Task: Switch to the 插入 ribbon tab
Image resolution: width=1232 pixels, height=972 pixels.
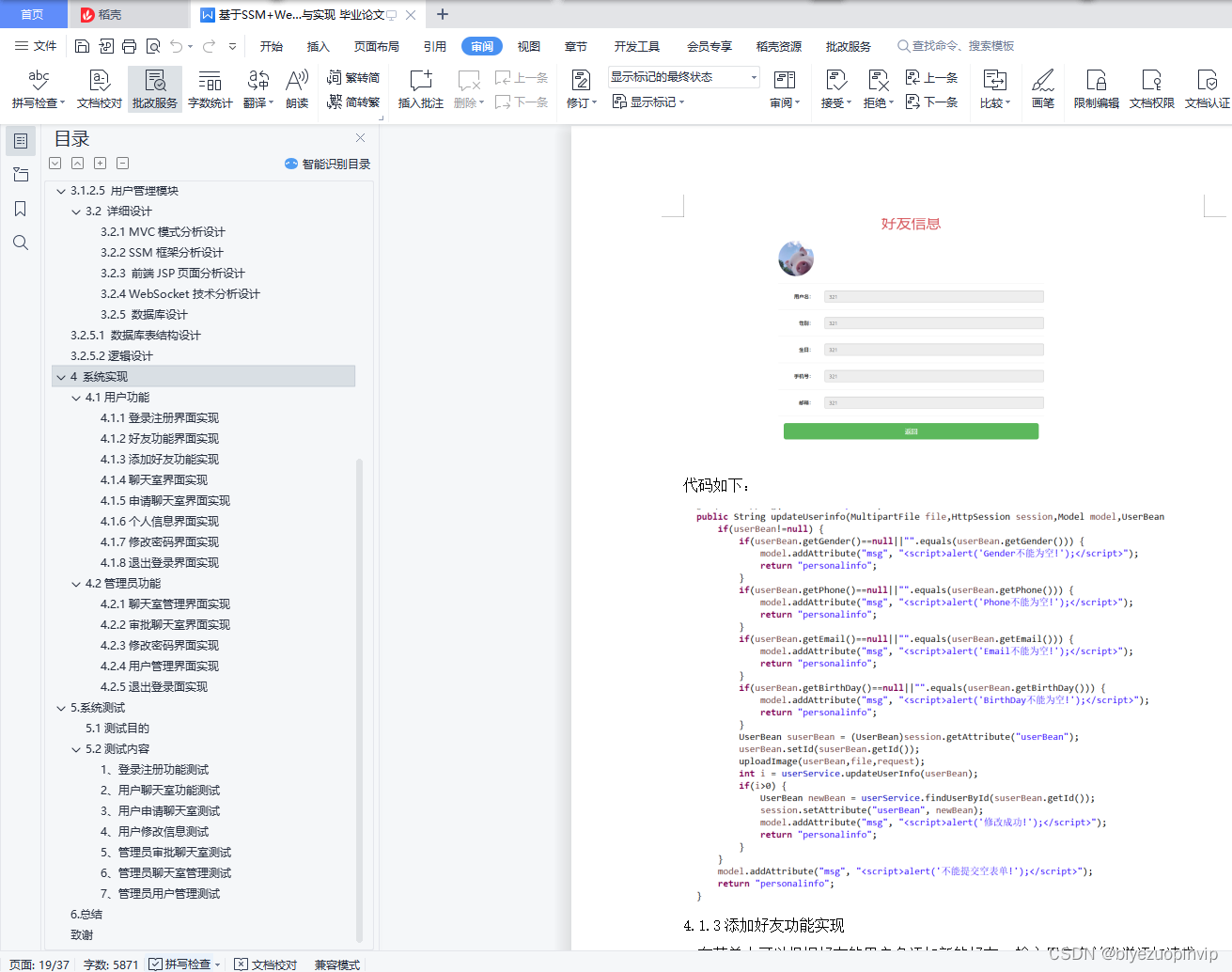Action: pyautogui.click(x=319, y=46)
